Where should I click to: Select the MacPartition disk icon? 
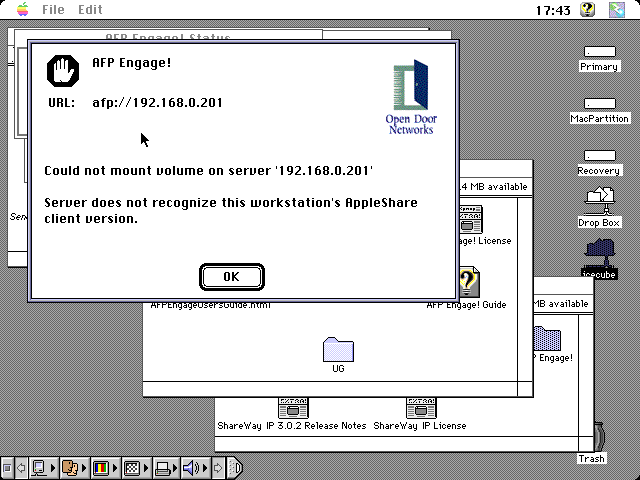(x=600, y=104)
